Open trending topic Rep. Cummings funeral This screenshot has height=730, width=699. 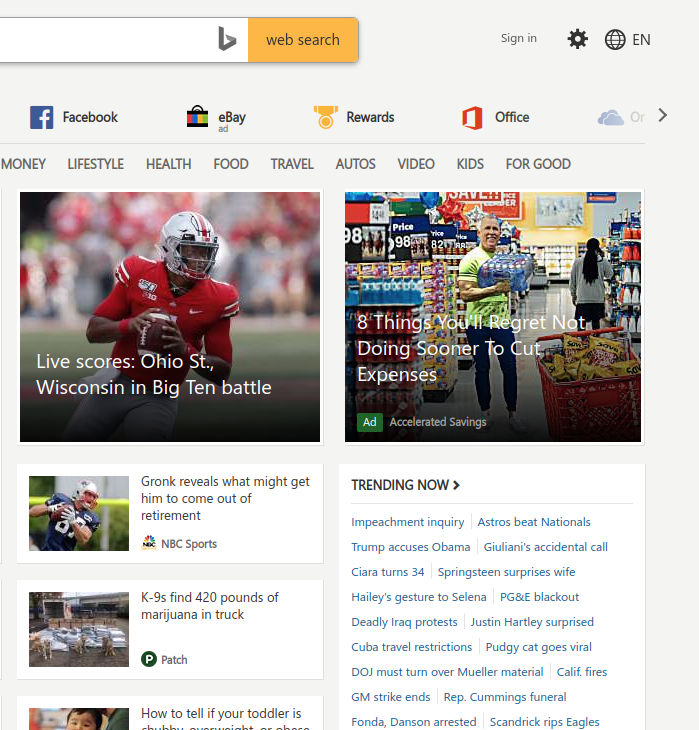505,697
